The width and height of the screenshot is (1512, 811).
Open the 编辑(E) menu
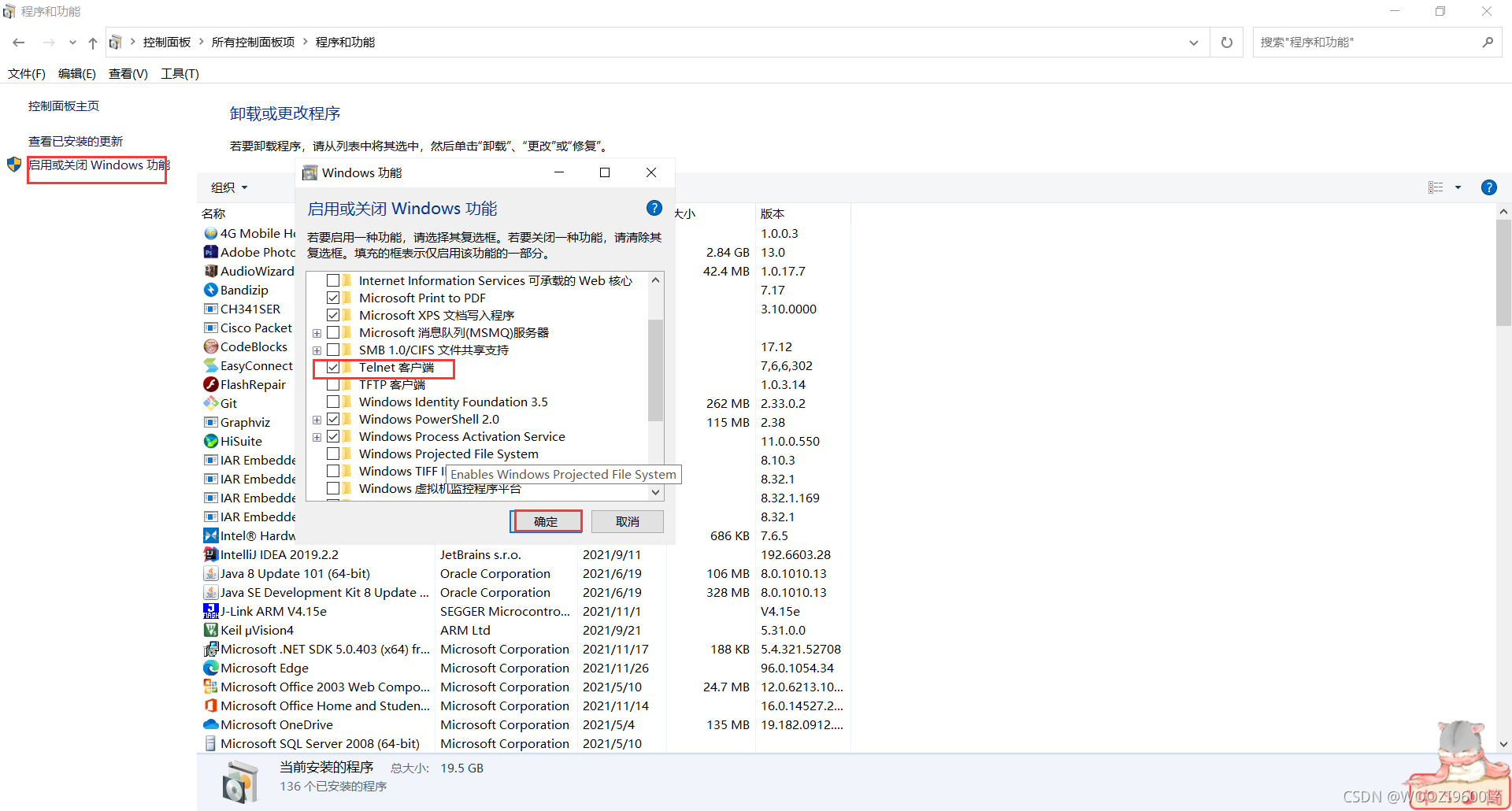point(77,74)
